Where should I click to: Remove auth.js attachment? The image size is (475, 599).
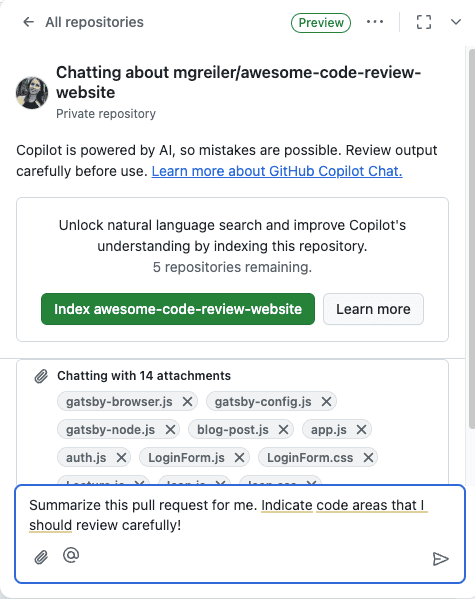pyautogui.click(x=121, y=458)
